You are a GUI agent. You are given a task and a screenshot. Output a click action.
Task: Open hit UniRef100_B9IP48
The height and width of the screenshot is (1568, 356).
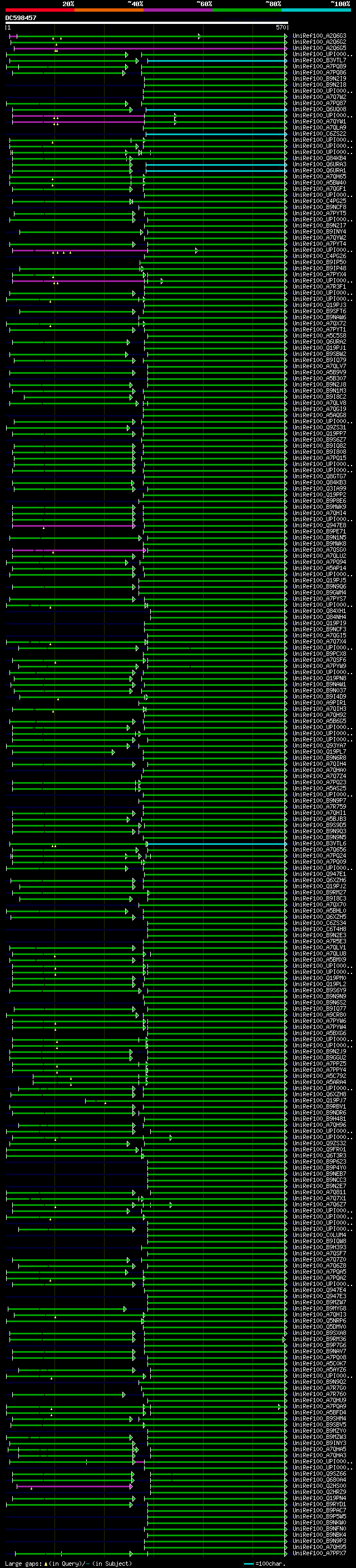319,269
